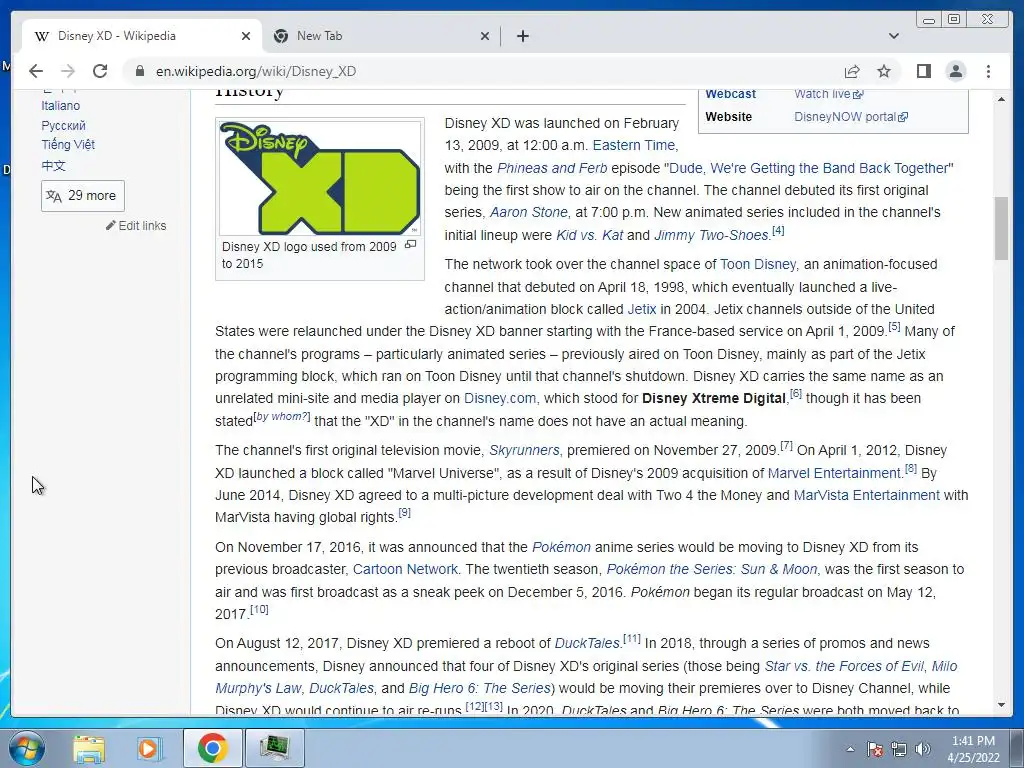This screenshot has width=1024, height=768.
Task: Enlarge the Disney XD logo image
Action: pyautogui.click(x=410, y=244)
